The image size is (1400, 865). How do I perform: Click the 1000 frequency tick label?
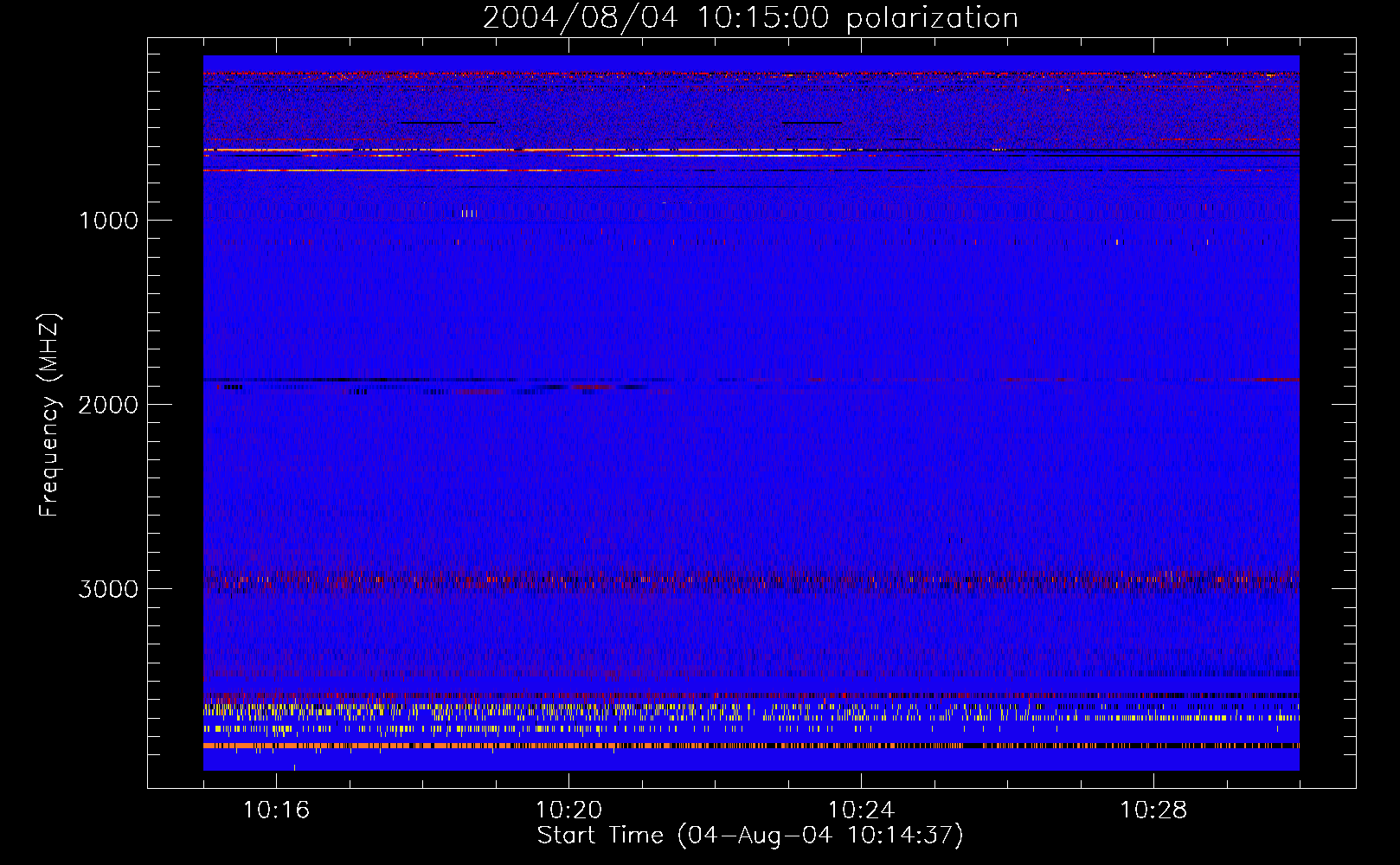(108, 221)
